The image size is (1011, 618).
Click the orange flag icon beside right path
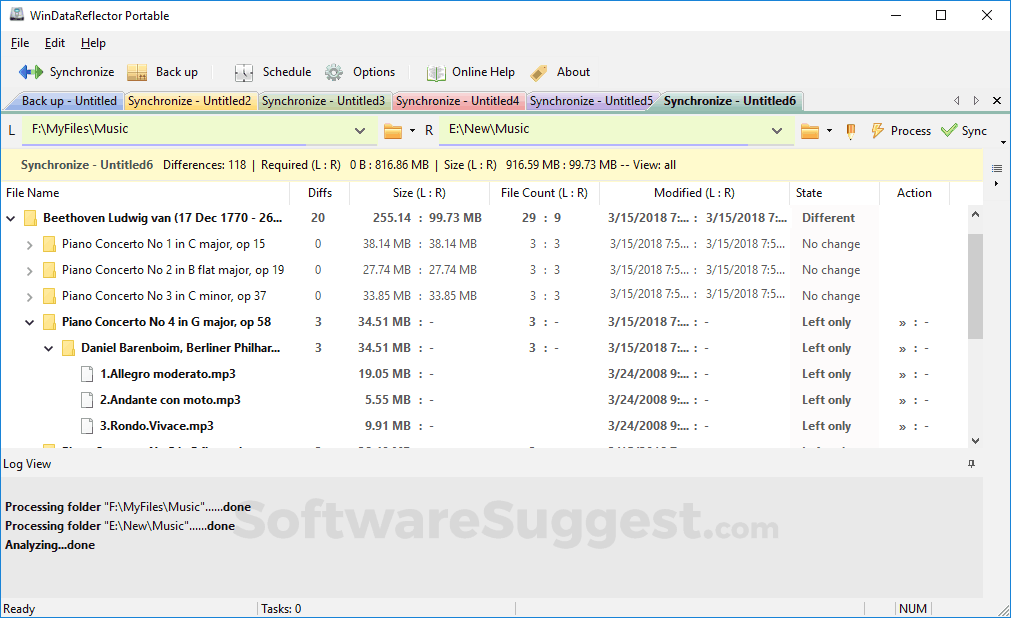point(850,130)
